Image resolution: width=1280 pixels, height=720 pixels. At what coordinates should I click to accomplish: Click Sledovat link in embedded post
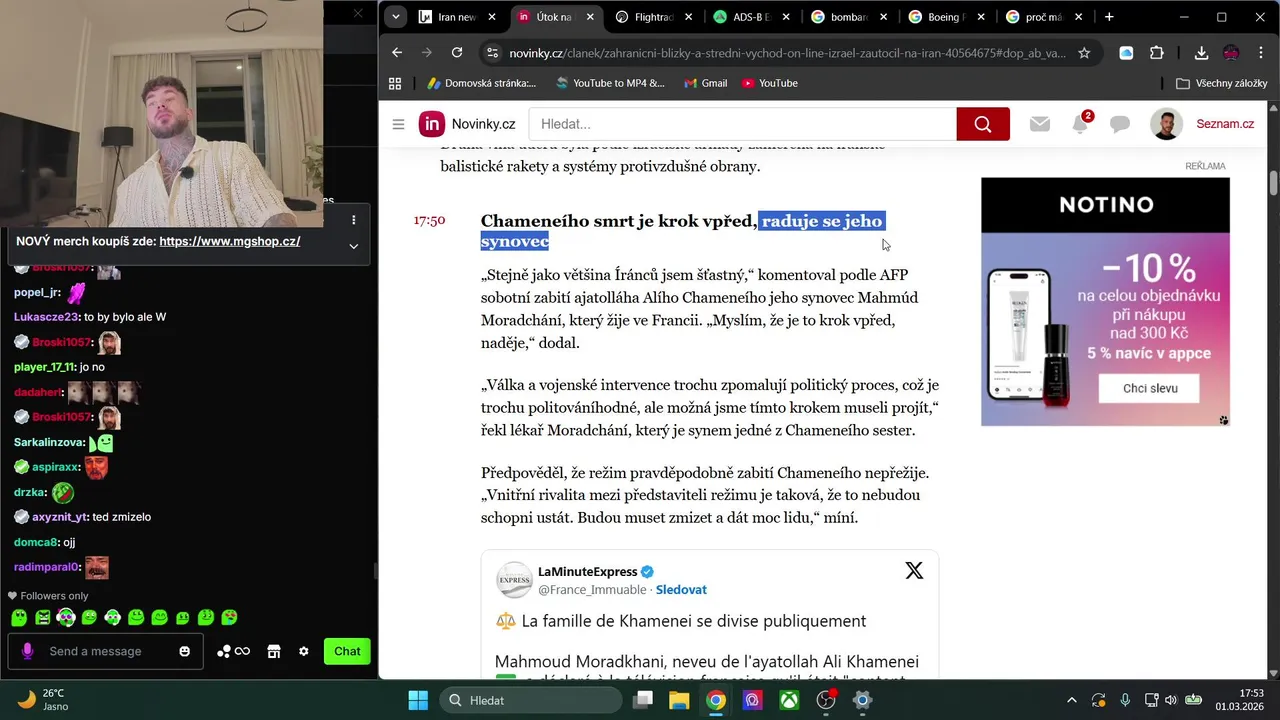681,590
